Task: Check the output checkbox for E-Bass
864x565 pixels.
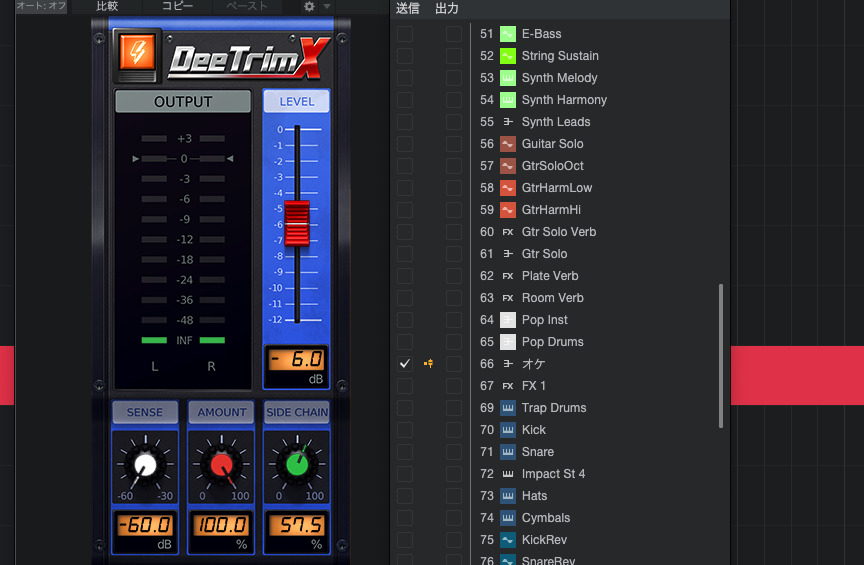Action: (454, 34)
